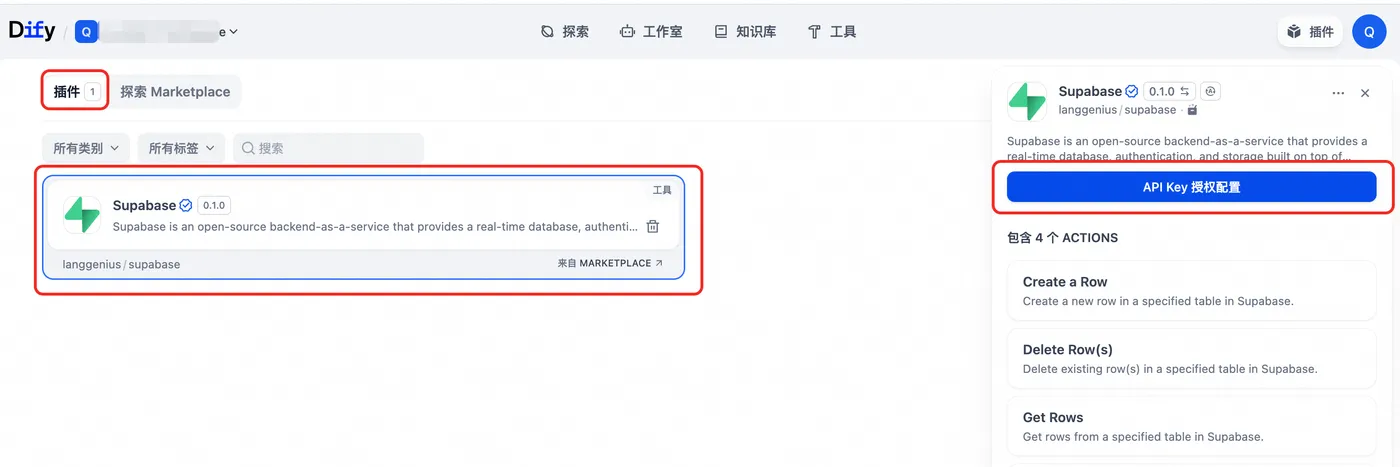Click the Dify logo
Viewport: 1400px width, 467px height.
(31, 31)
